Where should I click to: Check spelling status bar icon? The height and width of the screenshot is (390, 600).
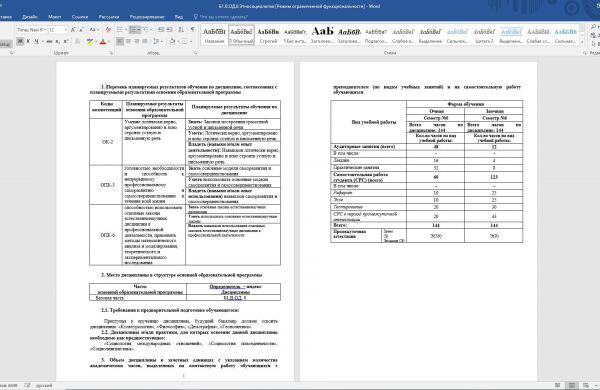click(28, 385)
